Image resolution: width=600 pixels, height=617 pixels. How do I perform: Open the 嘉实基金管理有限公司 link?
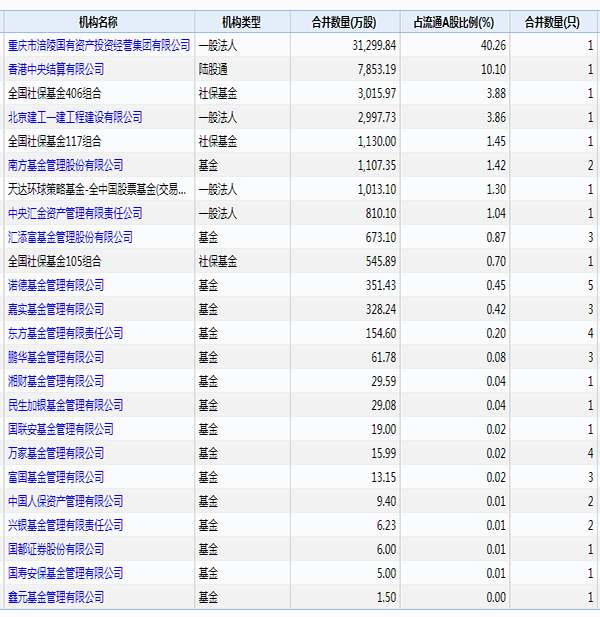pos(56,309)
